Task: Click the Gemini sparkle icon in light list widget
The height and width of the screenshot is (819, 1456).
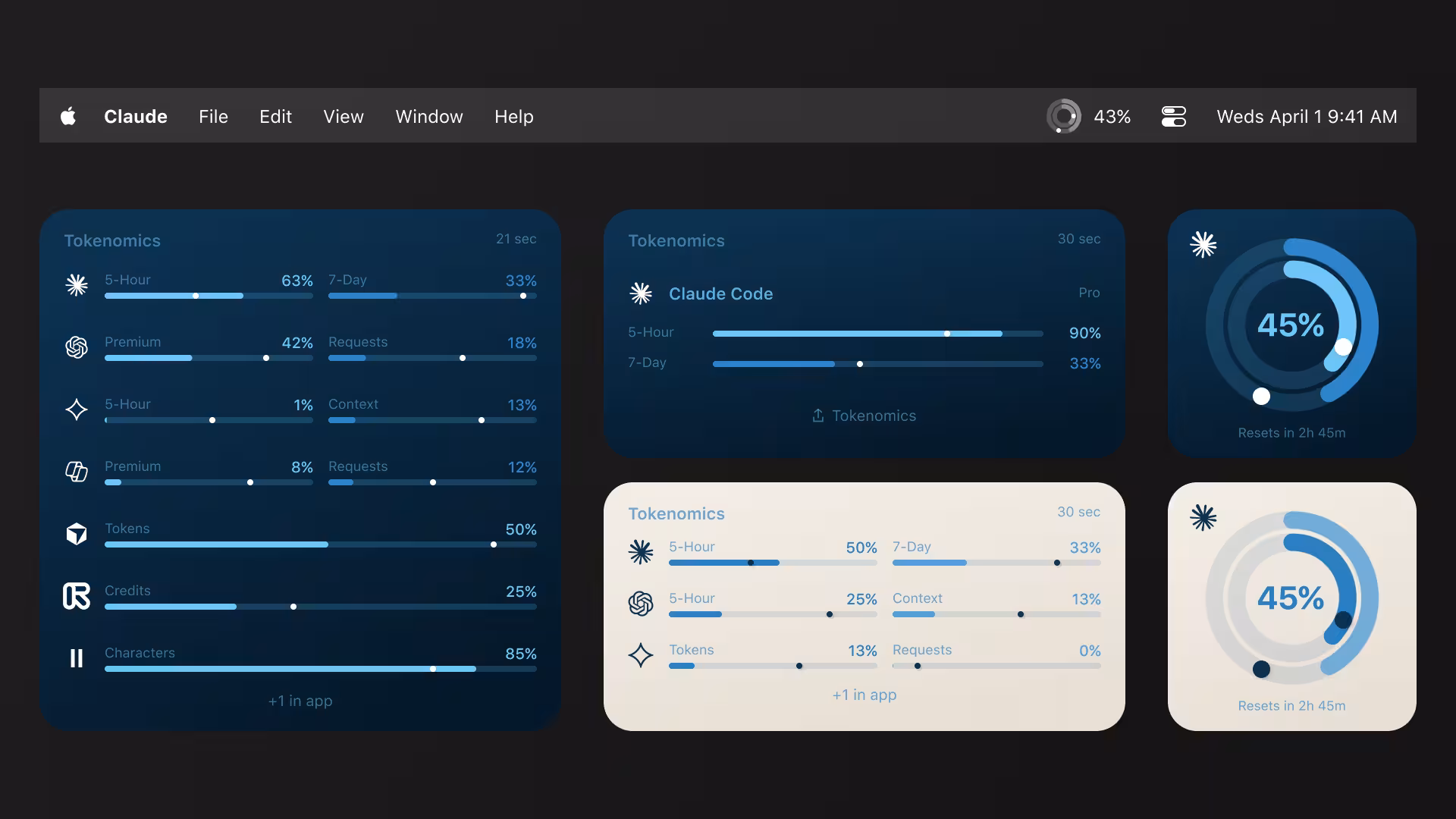Action: [641, 655]
